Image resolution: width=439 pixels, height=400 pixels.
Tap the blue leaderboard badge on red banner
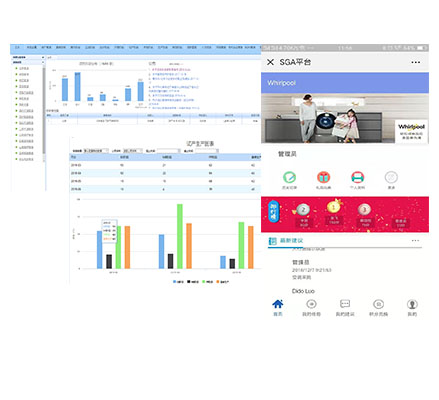(273, 211)
